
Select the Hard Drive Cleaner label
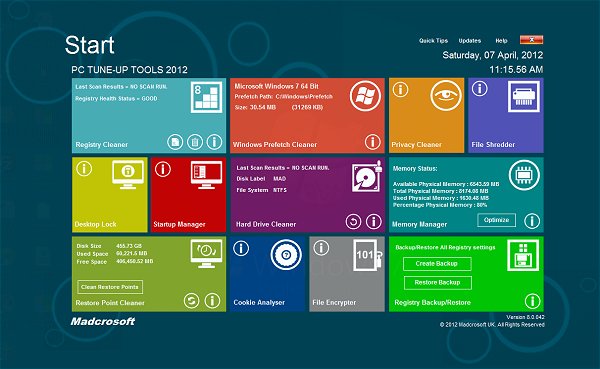click(x=266, y=224)
